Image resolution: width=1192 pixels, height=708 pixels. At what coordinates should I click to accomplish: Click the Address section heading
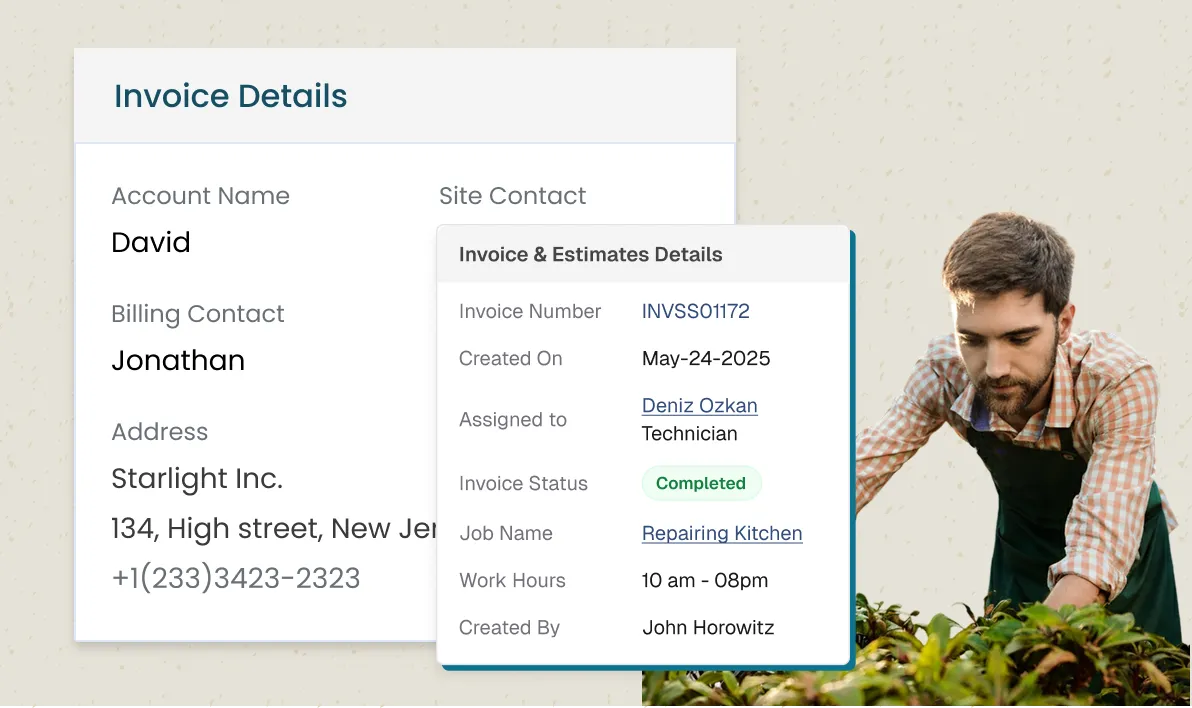point(159,432)
